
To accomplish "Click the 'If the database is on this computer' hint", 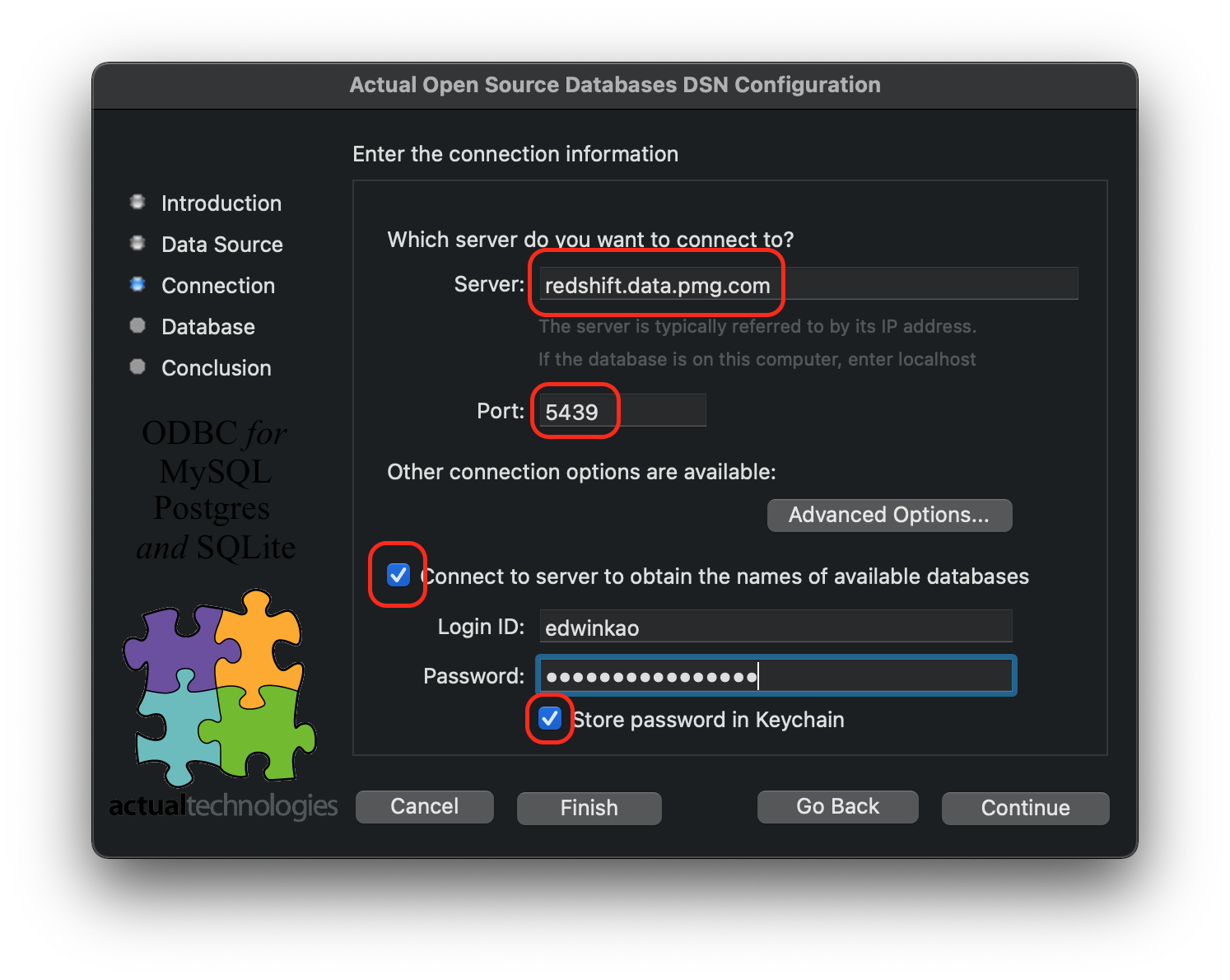I will (757, 359).
